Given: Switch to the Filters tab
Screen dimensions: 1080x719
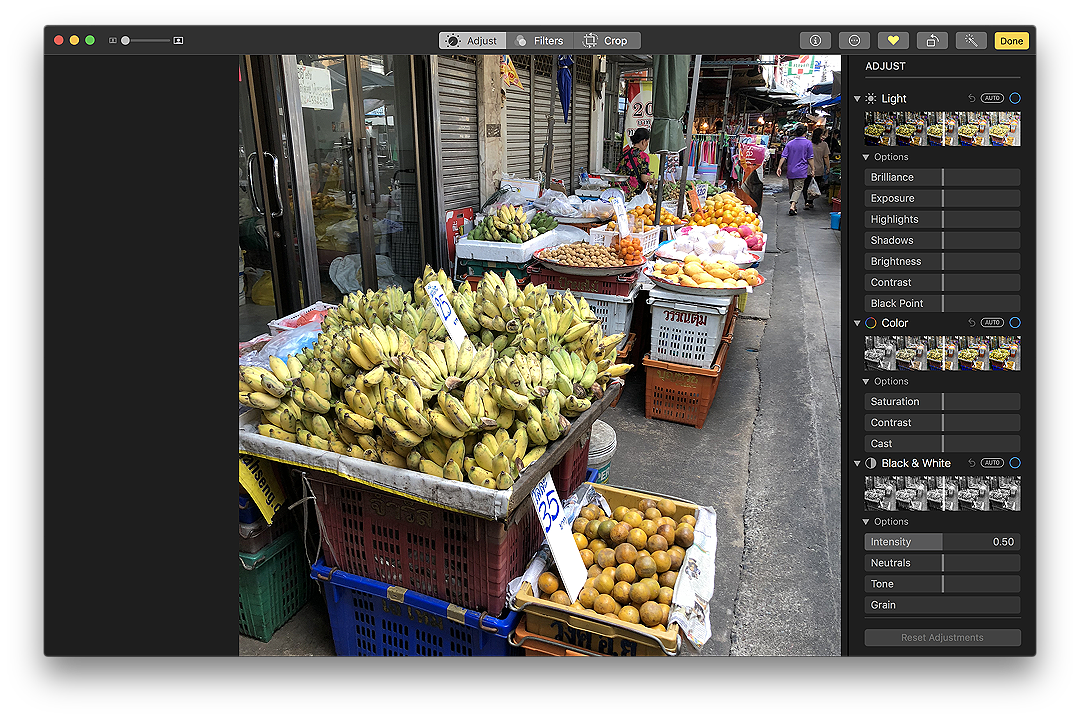Looking at the screenshot, I should 540,41.
